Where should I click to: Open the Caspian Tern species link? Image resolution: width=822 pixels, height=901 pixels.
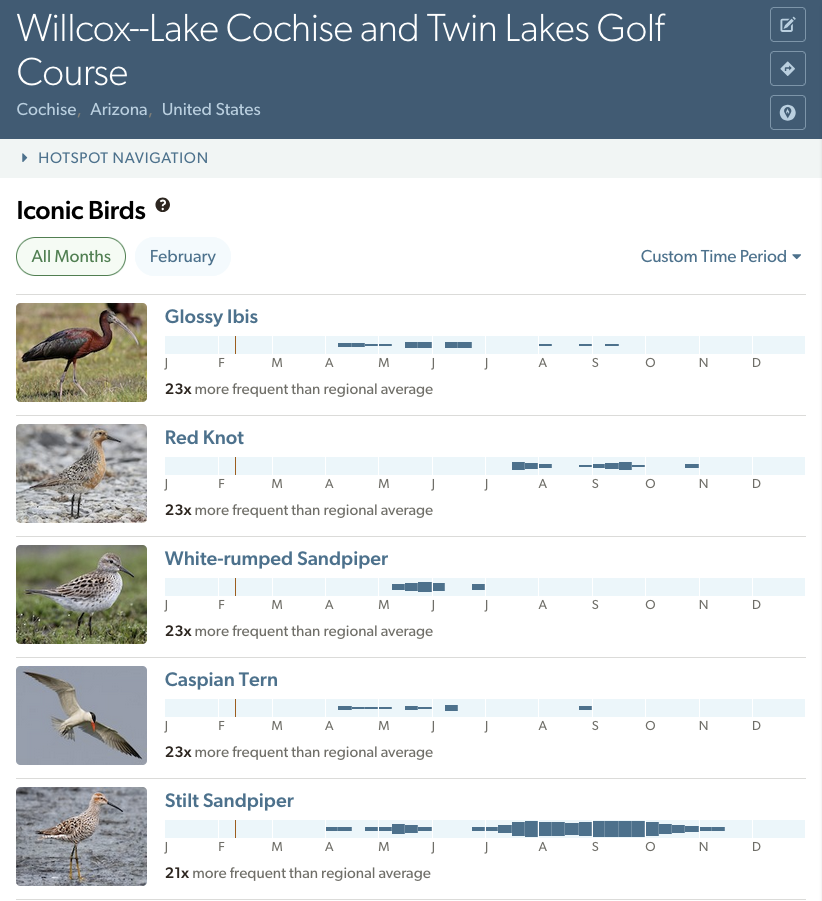point(221,680)
